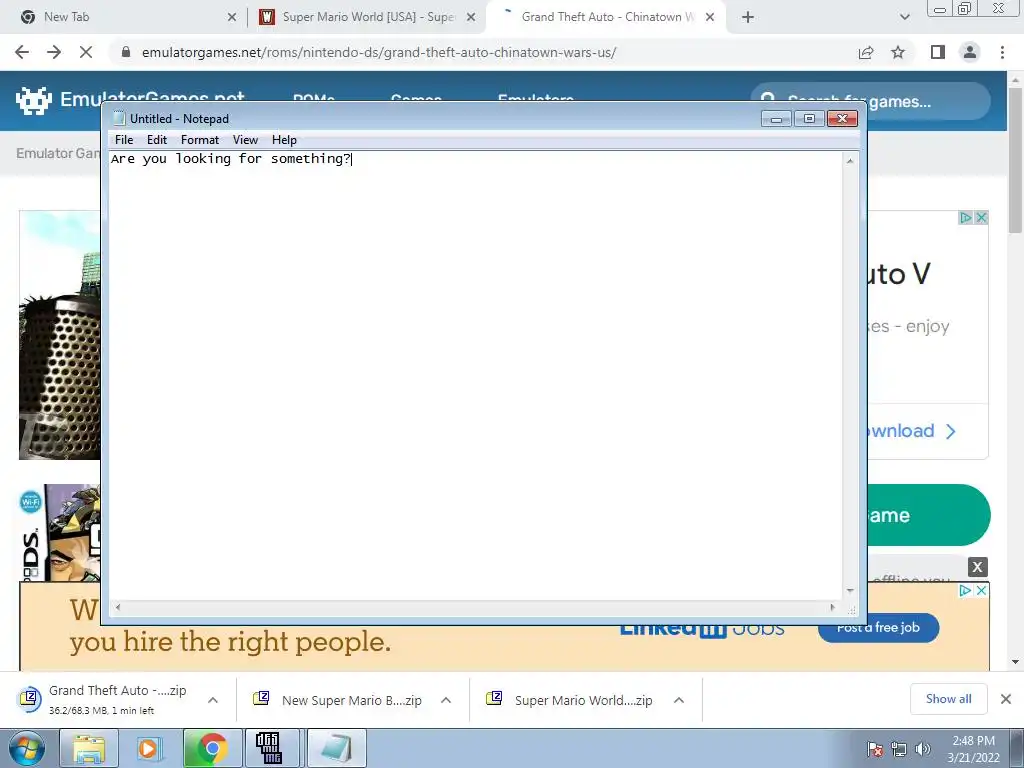Open volume control in system tray
This screenshot has height=768, width=1024.
pyautogui.click(x=923, y=750)
